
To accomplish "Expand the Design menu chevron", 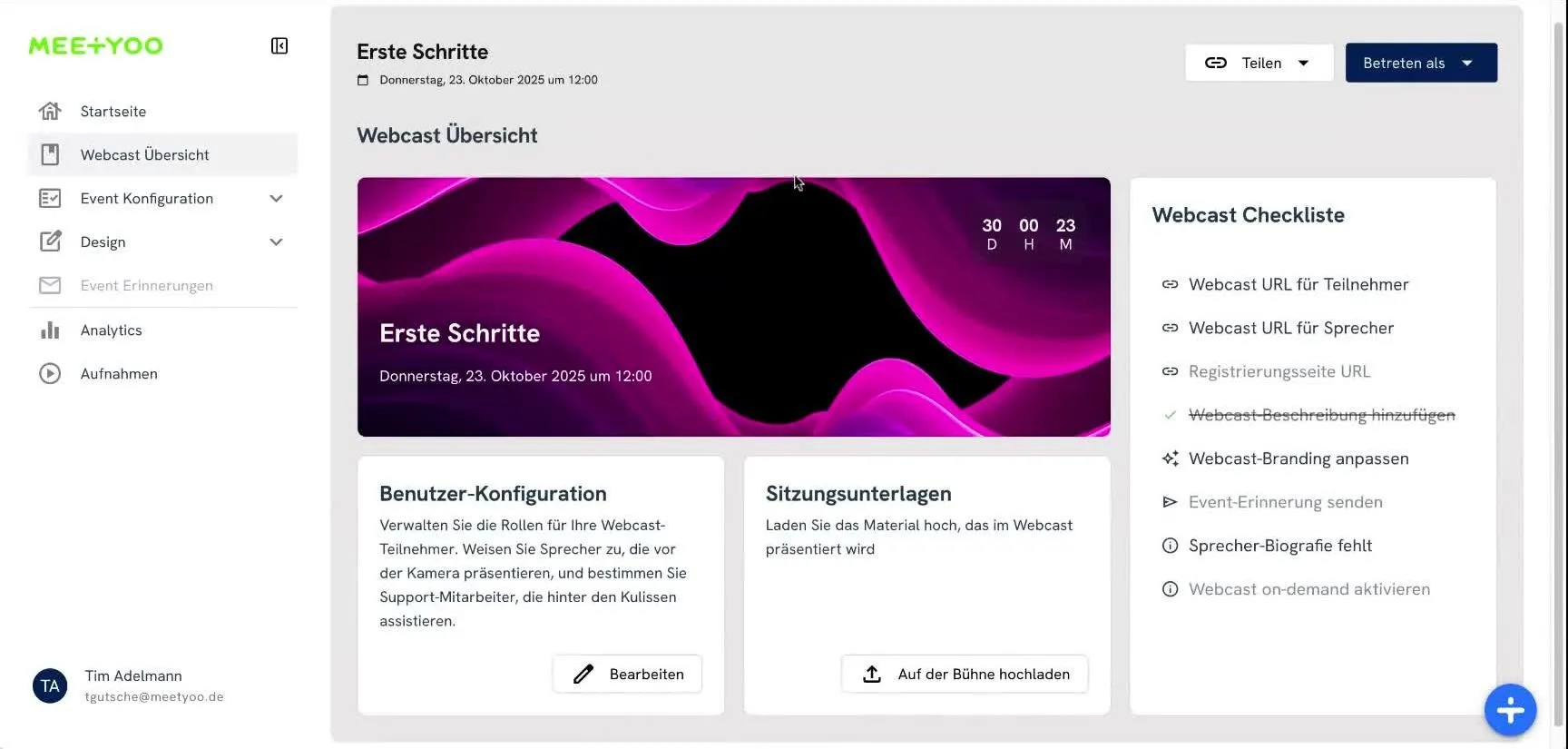I will pyautogui.click(x=276, y=241).
